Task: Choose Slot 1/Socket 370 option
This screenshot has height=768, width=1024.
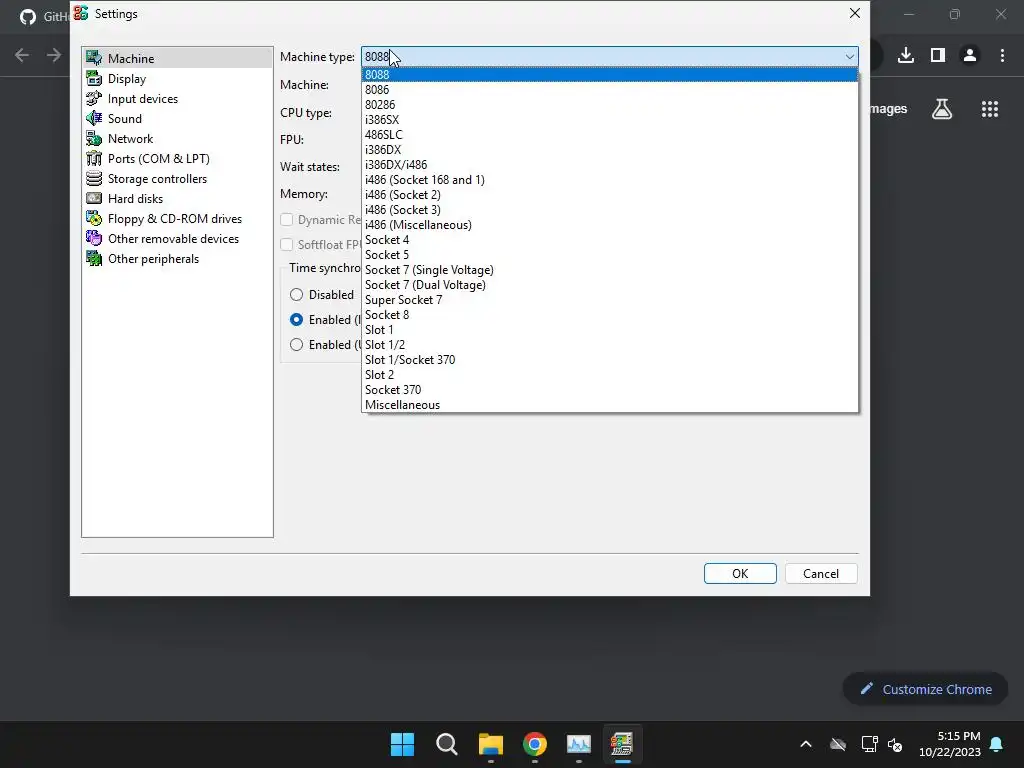Action: click(609, 360)
